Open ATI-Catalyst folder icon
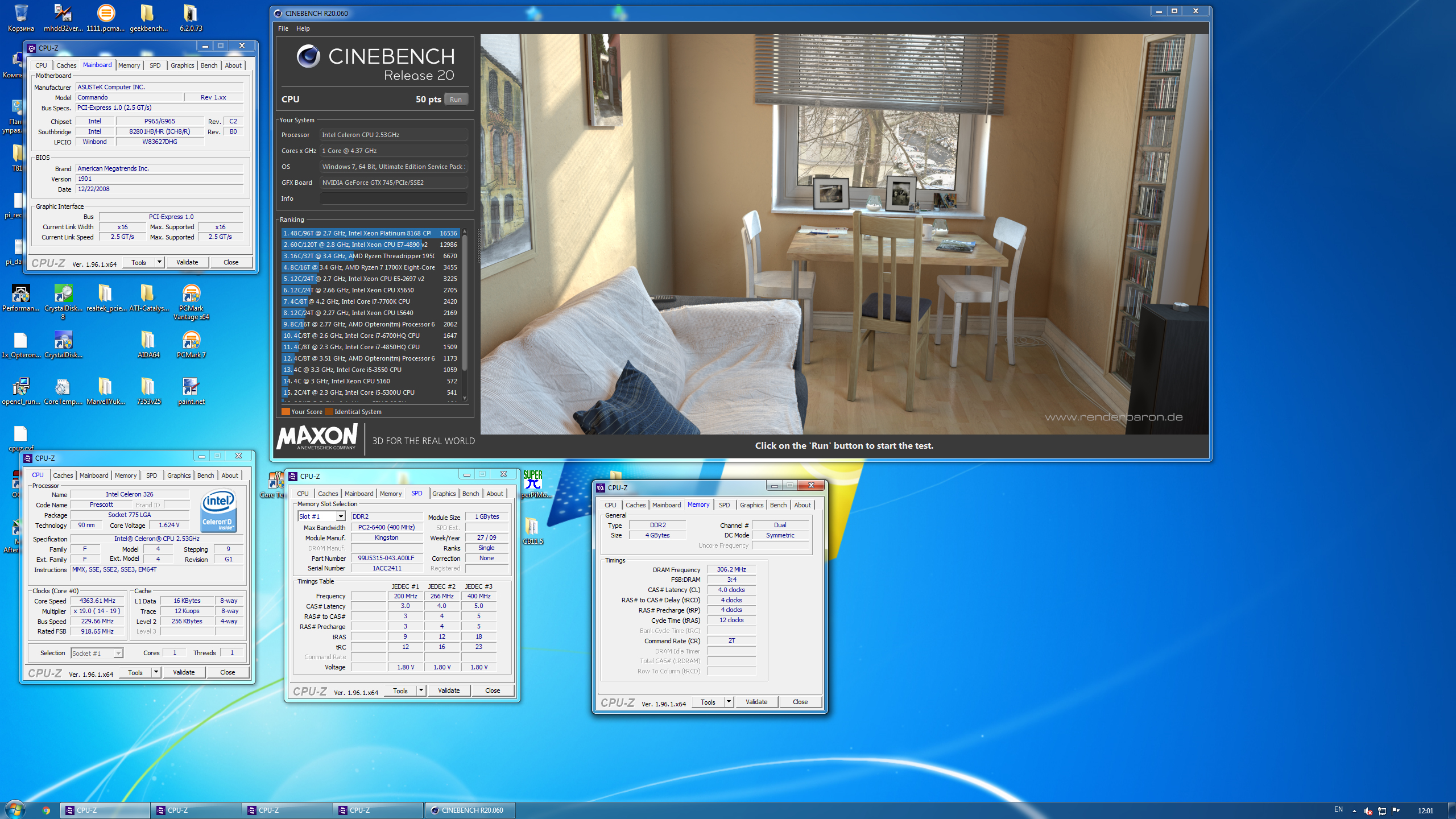 148,298
